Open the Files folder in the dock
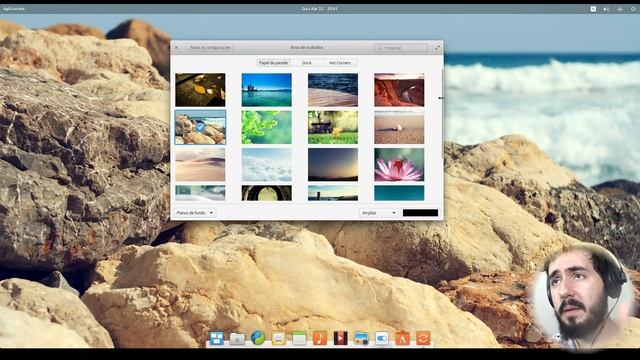640x360 pixels. [x=237, y=338]
